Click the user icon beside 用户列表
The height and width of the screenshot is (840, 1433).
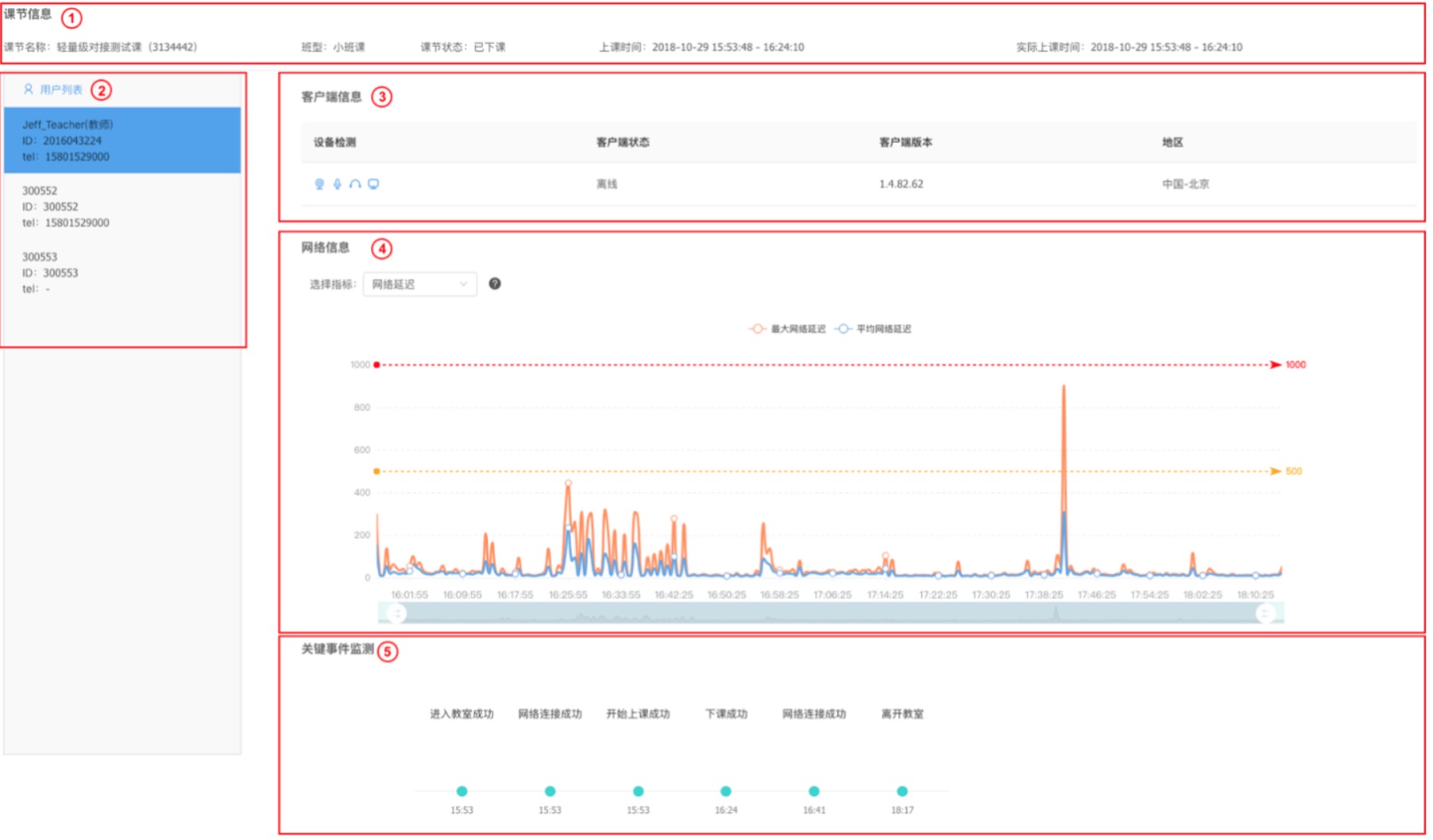29,89
